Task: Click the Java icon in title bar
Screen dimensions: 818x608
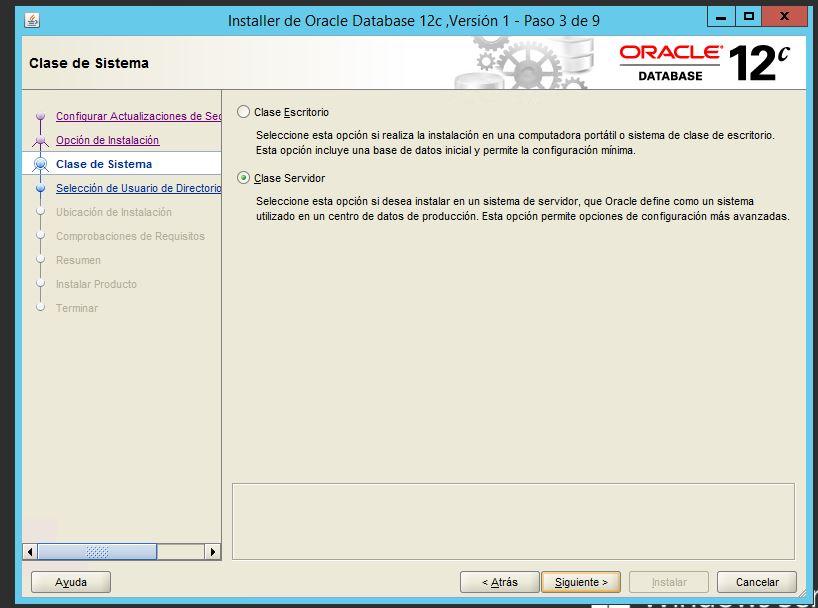Action: (x=32, y=20)
